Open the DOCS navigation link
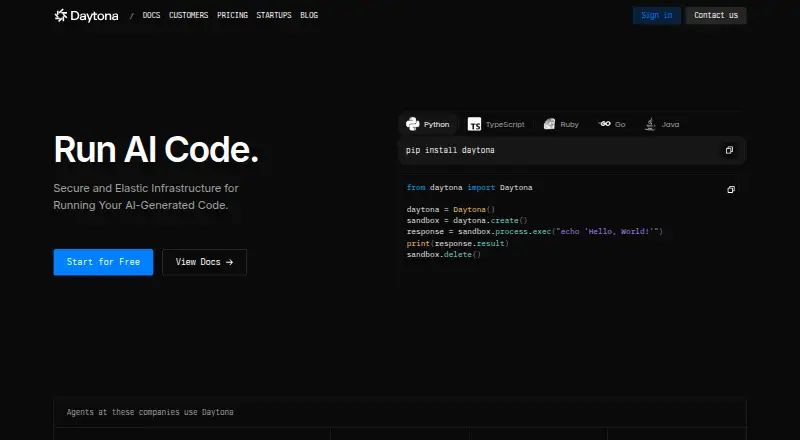 click(151, 15)
